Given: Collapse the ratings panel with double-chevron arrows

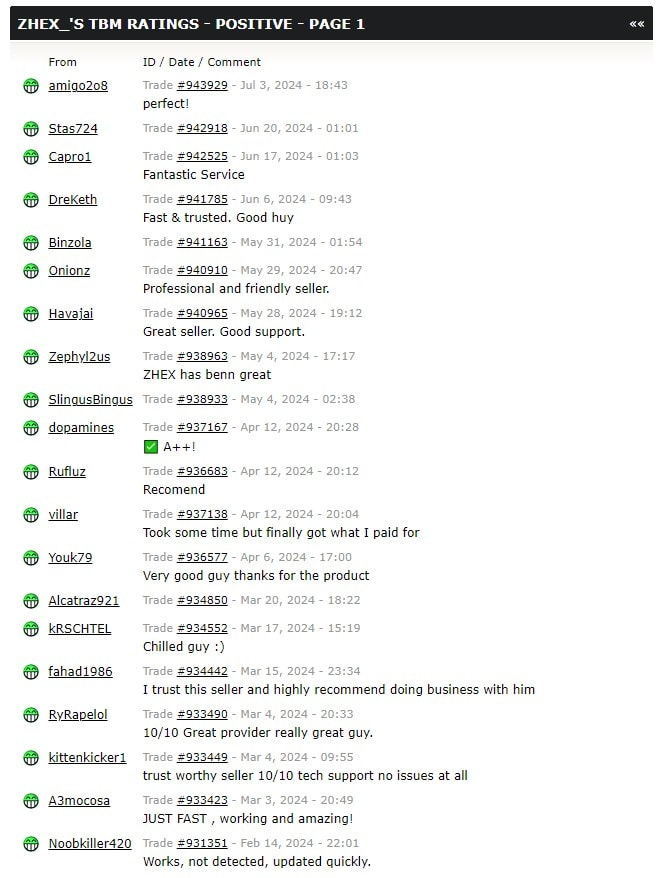Looking at the screenshot, I should 636,24.
